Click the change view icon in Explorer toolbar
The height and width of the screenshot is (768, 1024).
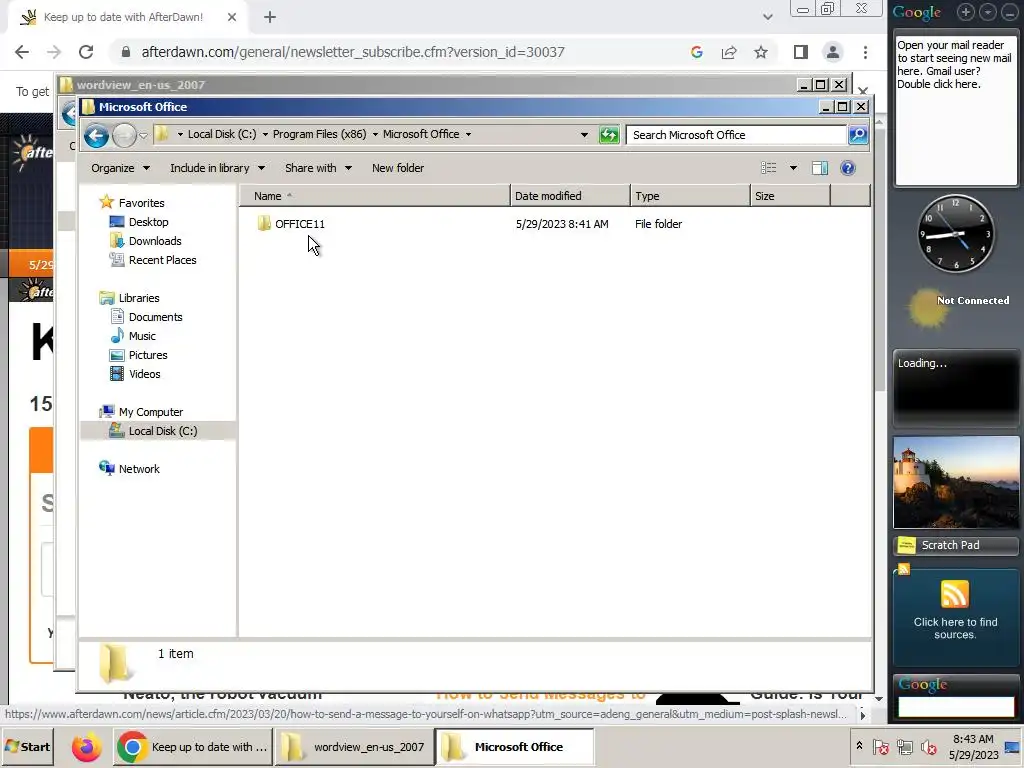tap(769, 168)
